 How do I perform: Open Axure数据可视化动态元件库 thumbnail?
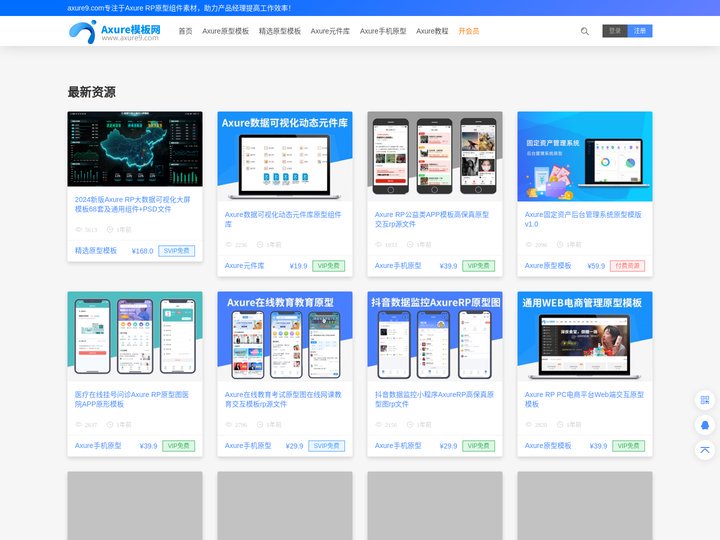[x=285, y=156]
